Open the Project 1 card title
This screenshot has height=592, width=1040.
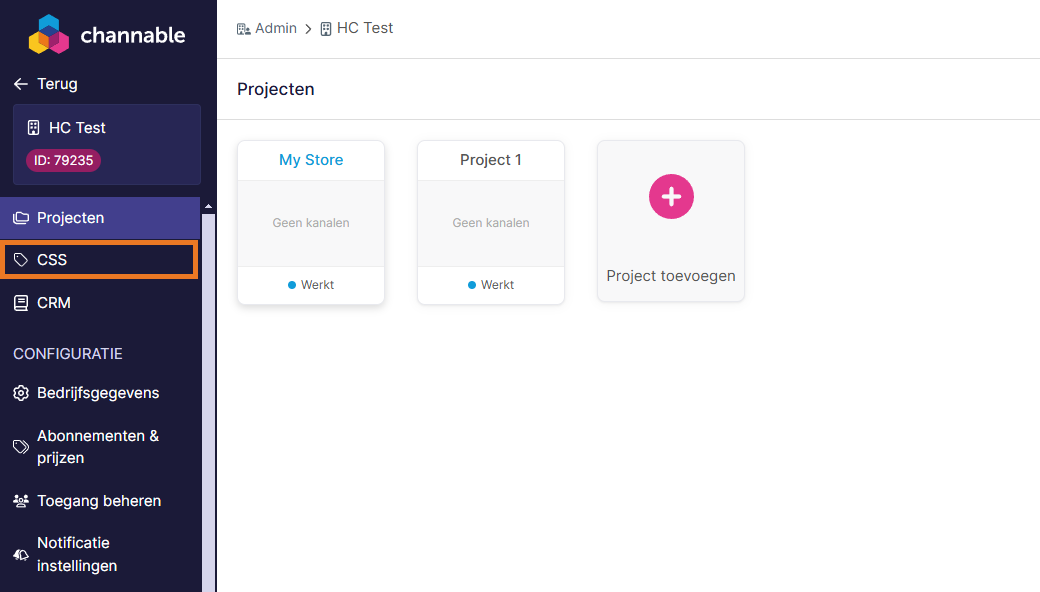[x=491, y=160]
